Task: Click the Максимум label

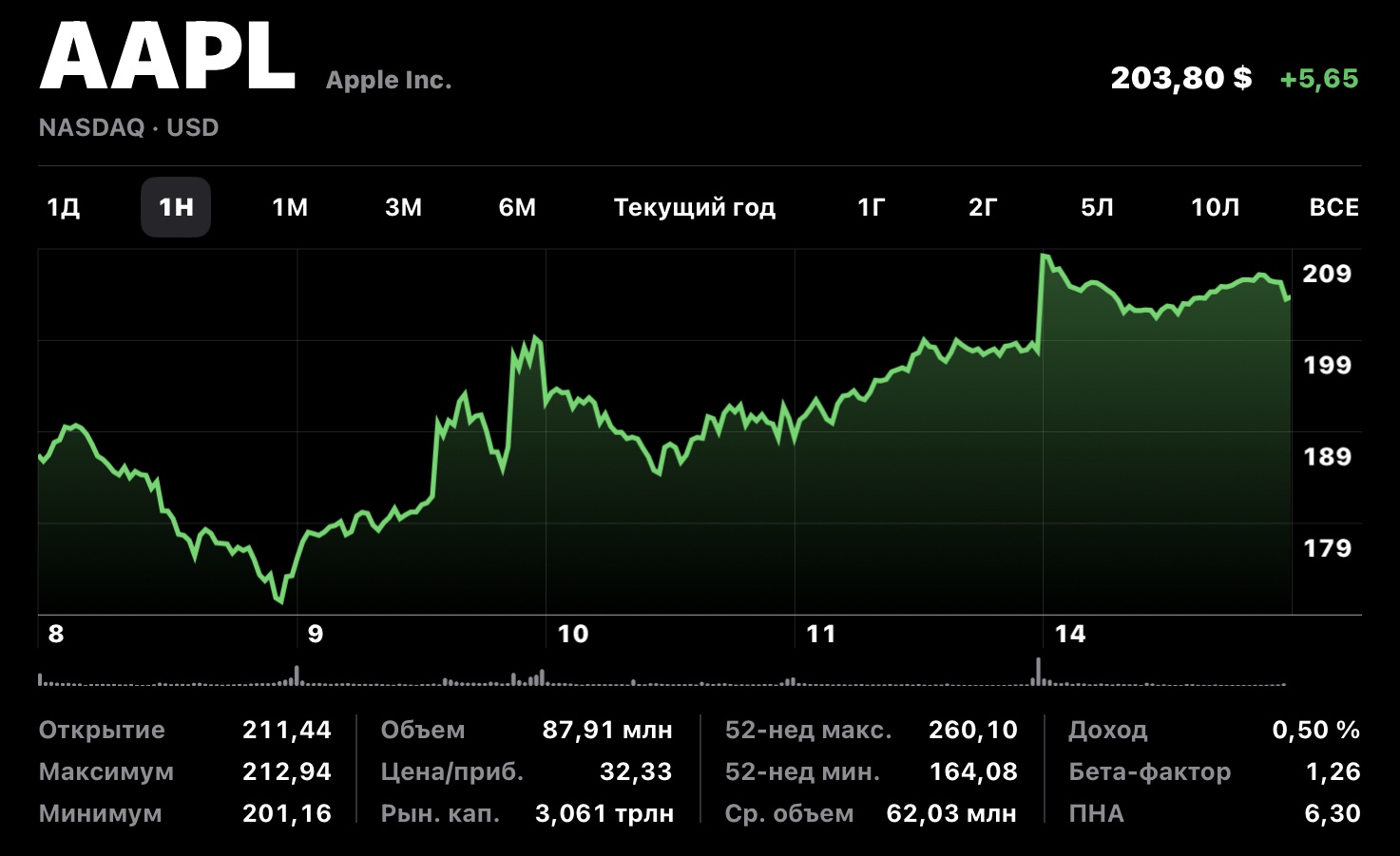Action: coord(106,771)
